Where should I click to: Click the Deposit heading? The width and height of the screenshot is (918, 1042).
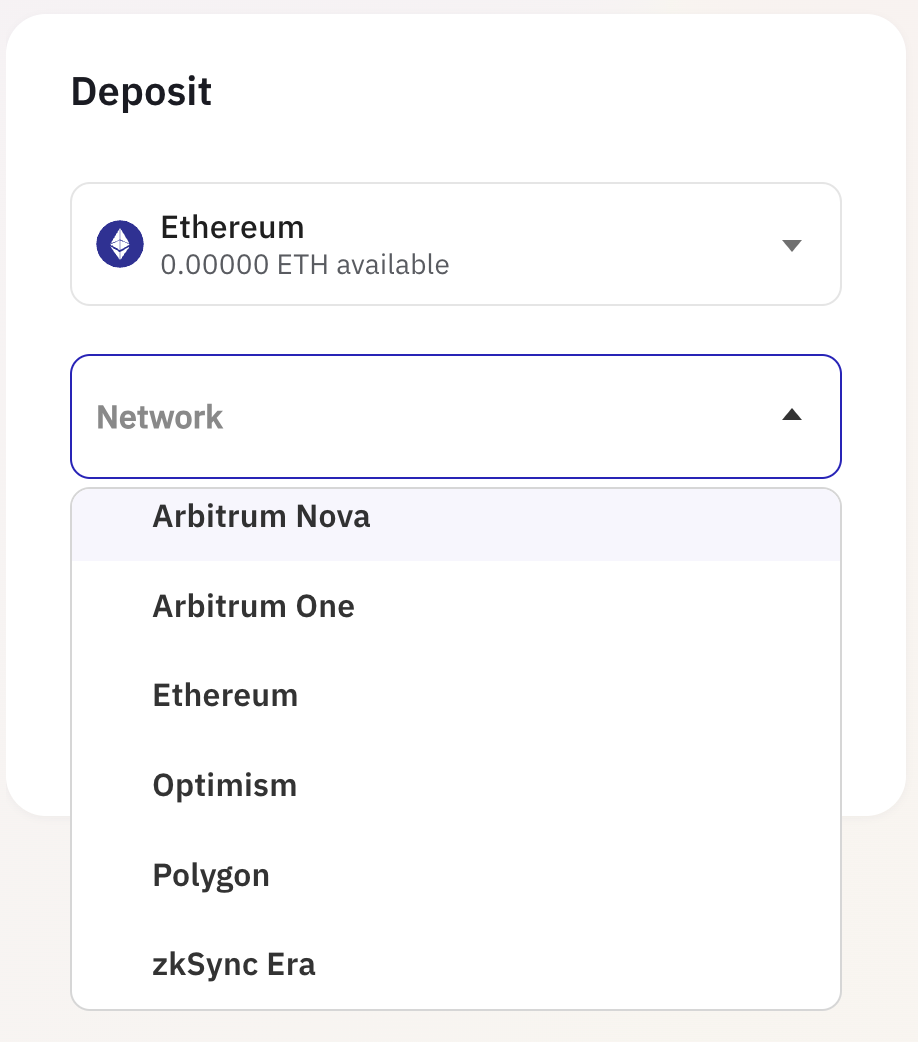[x=141, y=91]
